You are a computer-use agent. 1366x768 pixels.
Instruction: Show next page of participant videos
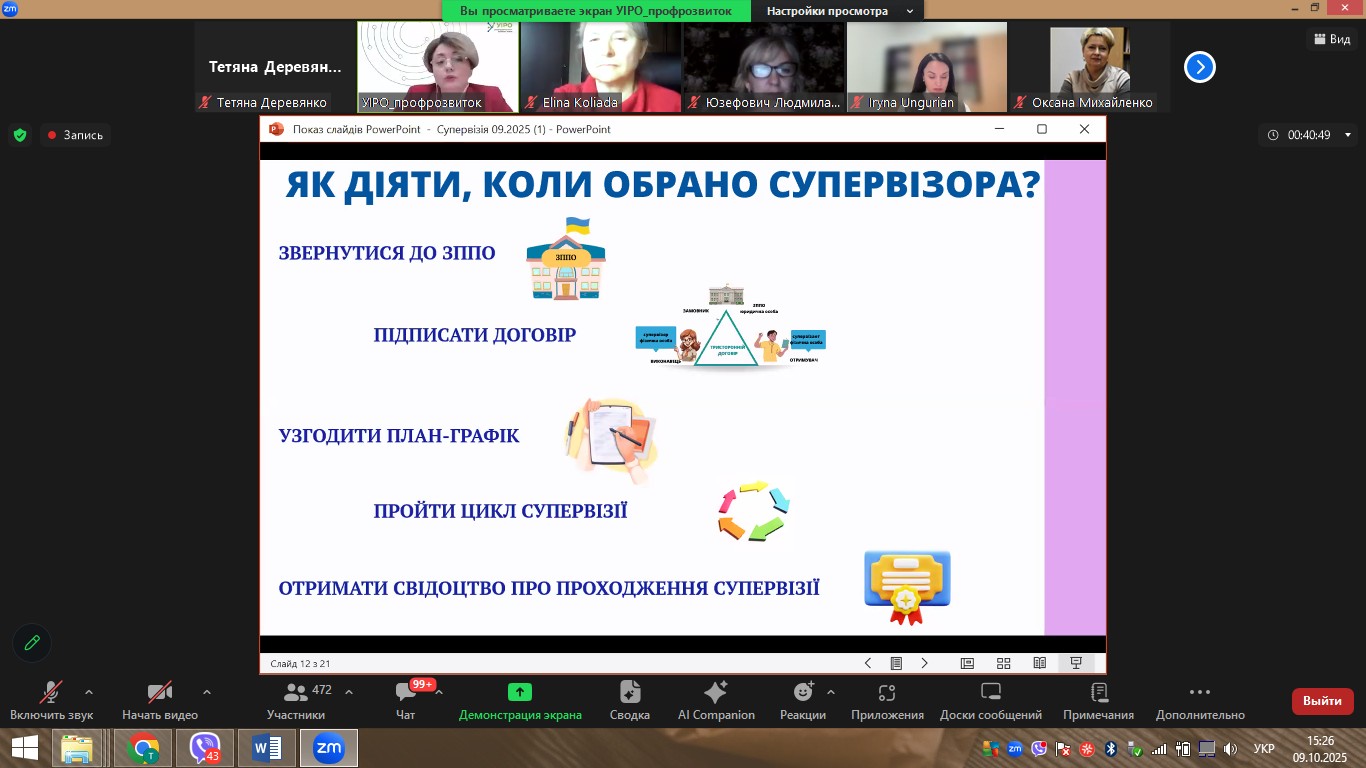click(x=1199, y=67)
